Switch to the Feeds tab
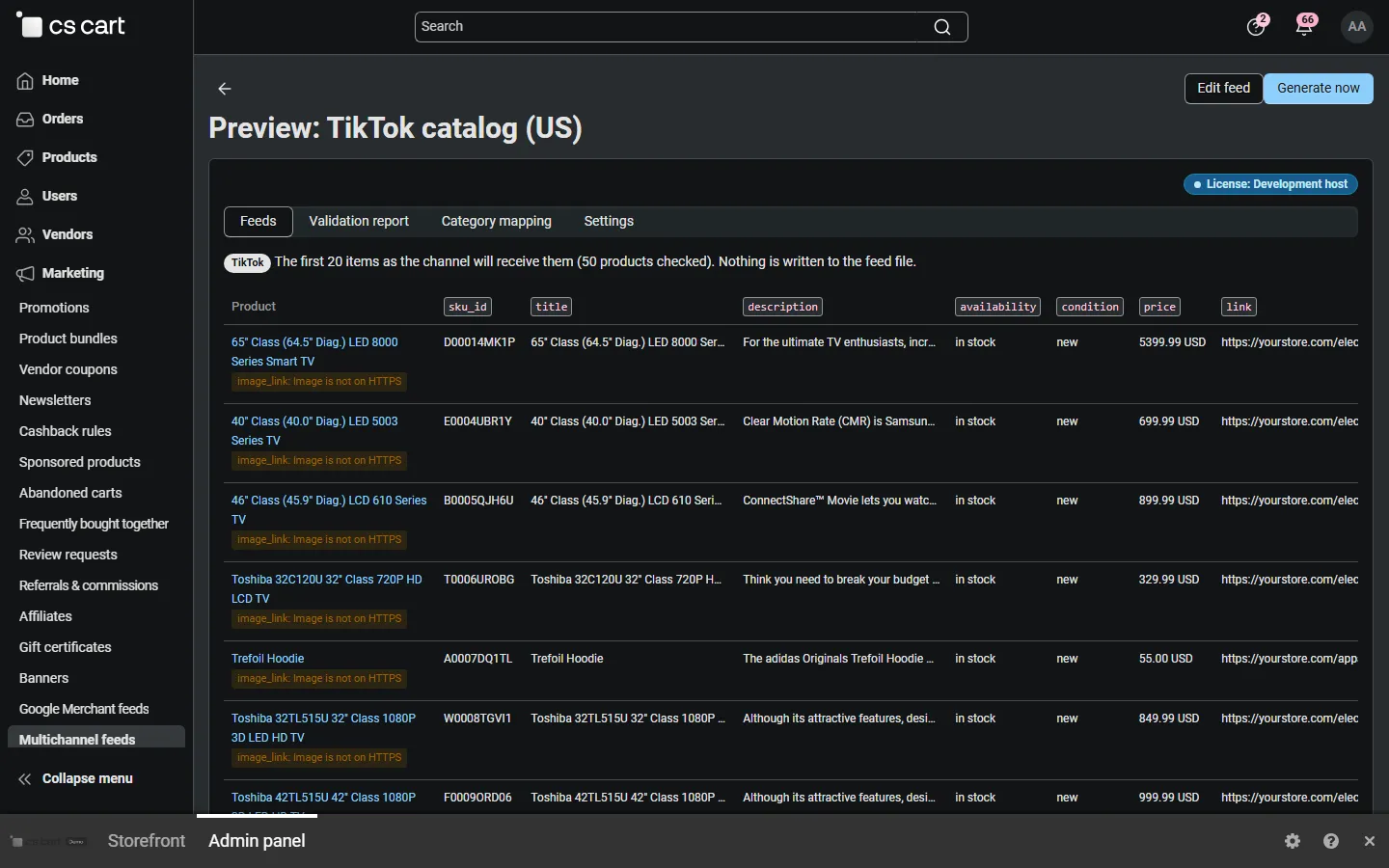1389x868 pixels. click(258, 221)
